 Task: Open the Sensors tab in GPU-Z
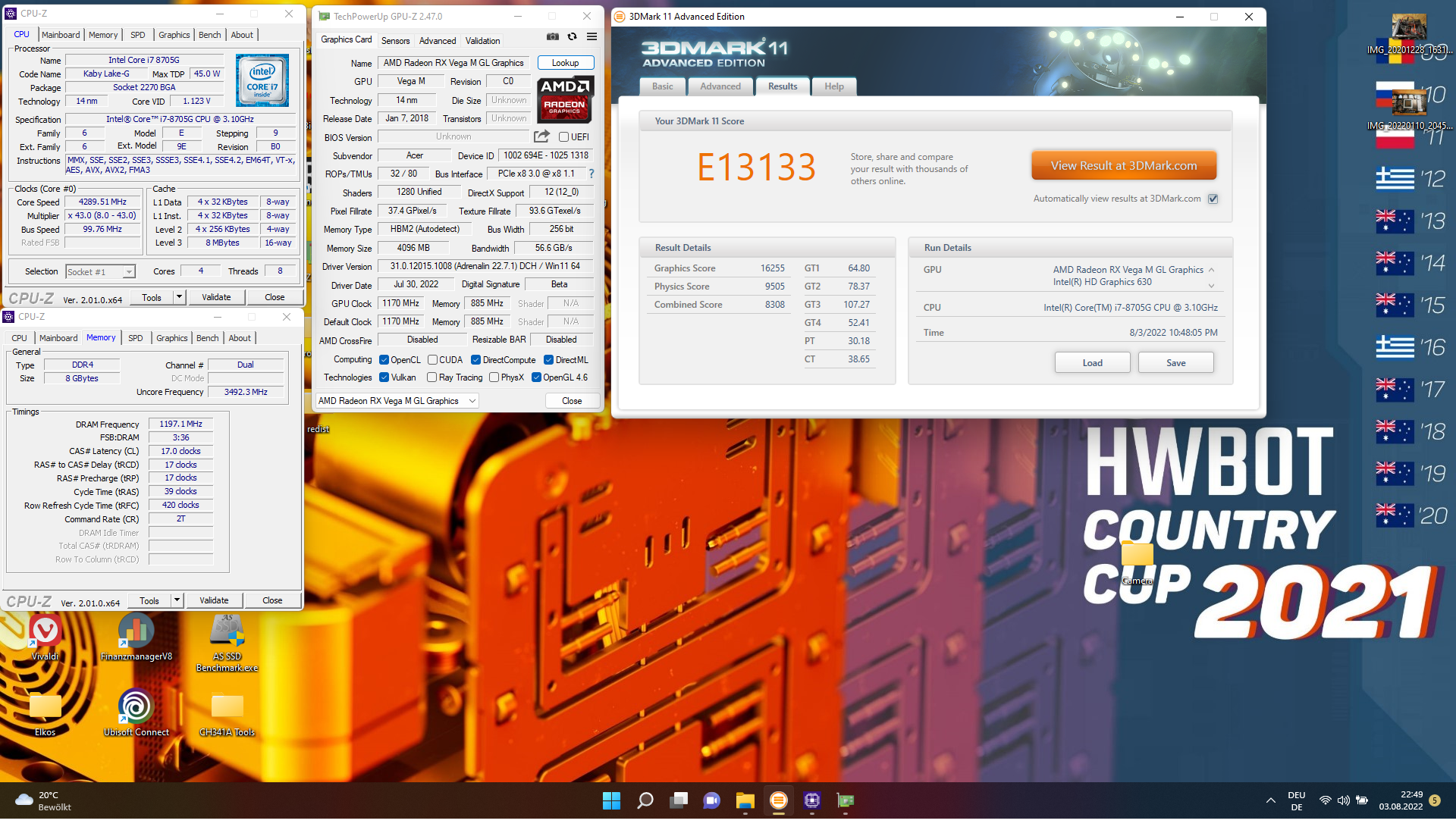click(395, 41)
